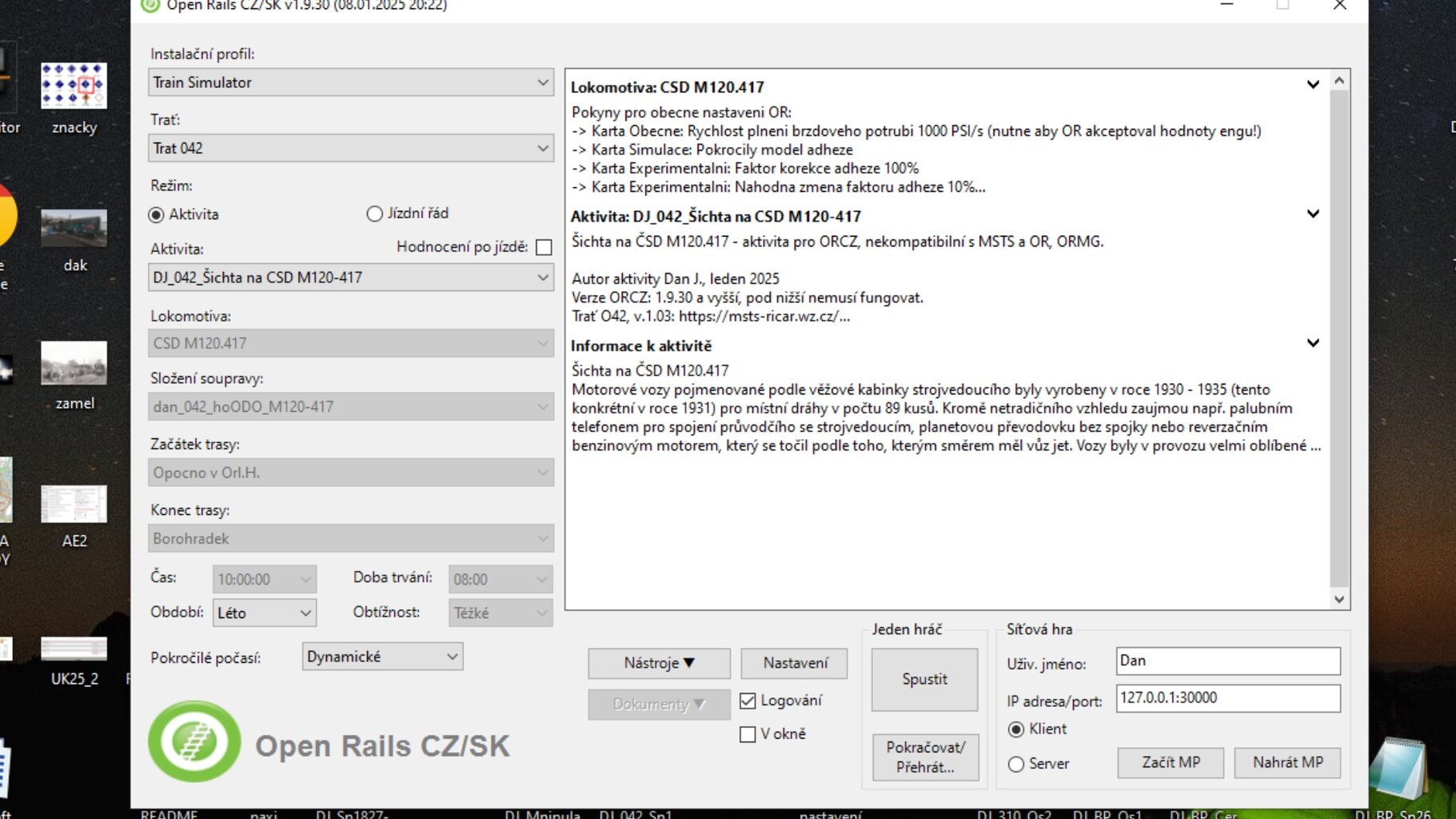The width and height of the screenshot is (1456, 819).
Task: Enable the V okně checkbox
Action: [x=748, y=734]
